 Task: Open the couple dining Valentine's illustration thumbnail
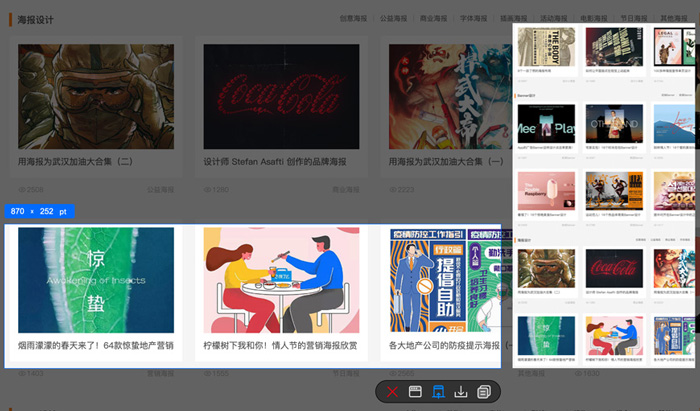tap(281, 280)
